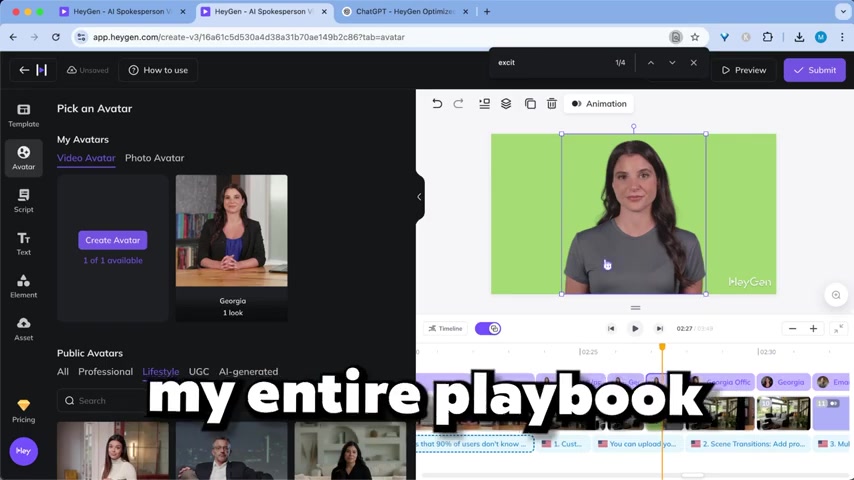Viewport: 854px width, 480px height.
Task: Open the Script panel
Action: click(23, 200)
